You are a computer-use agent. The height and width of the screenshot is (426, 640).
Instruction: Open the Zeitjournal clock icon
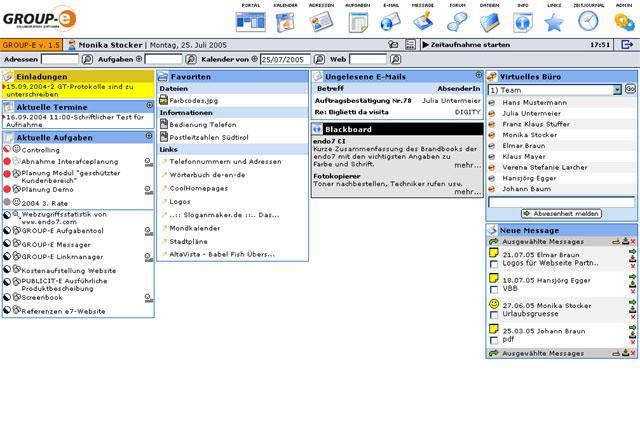coord(588,21)
